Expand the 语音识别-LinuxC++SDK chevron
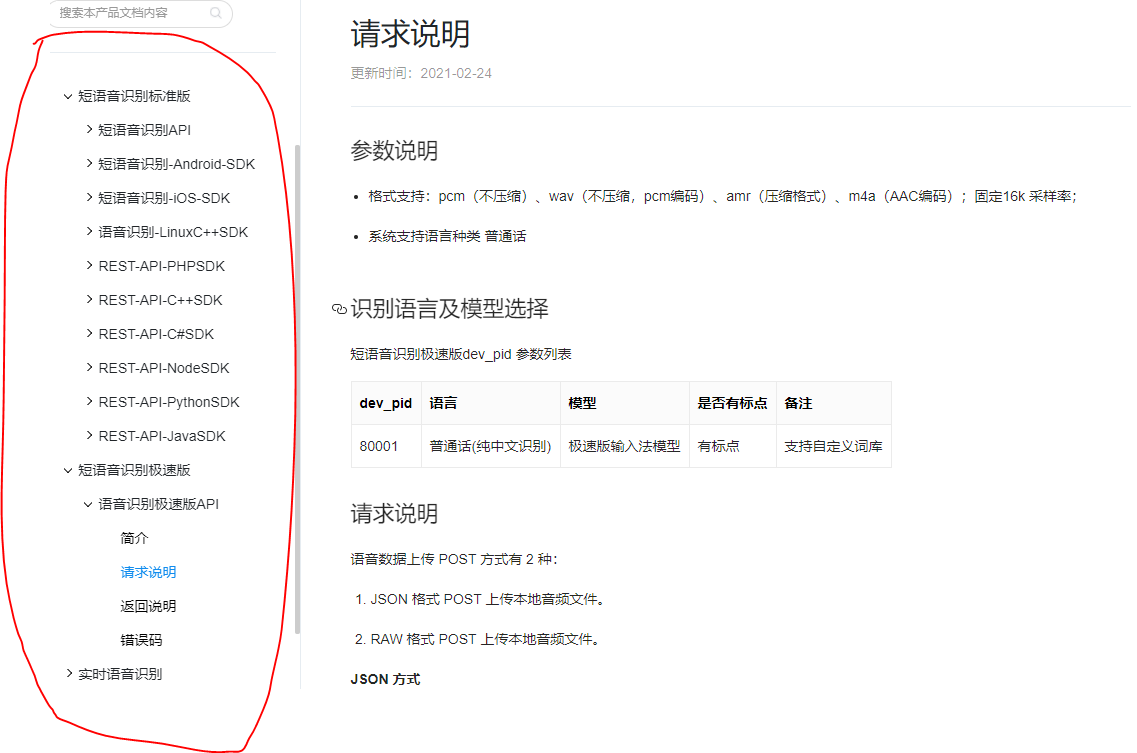1137x753 pixels. pos(89,231)
